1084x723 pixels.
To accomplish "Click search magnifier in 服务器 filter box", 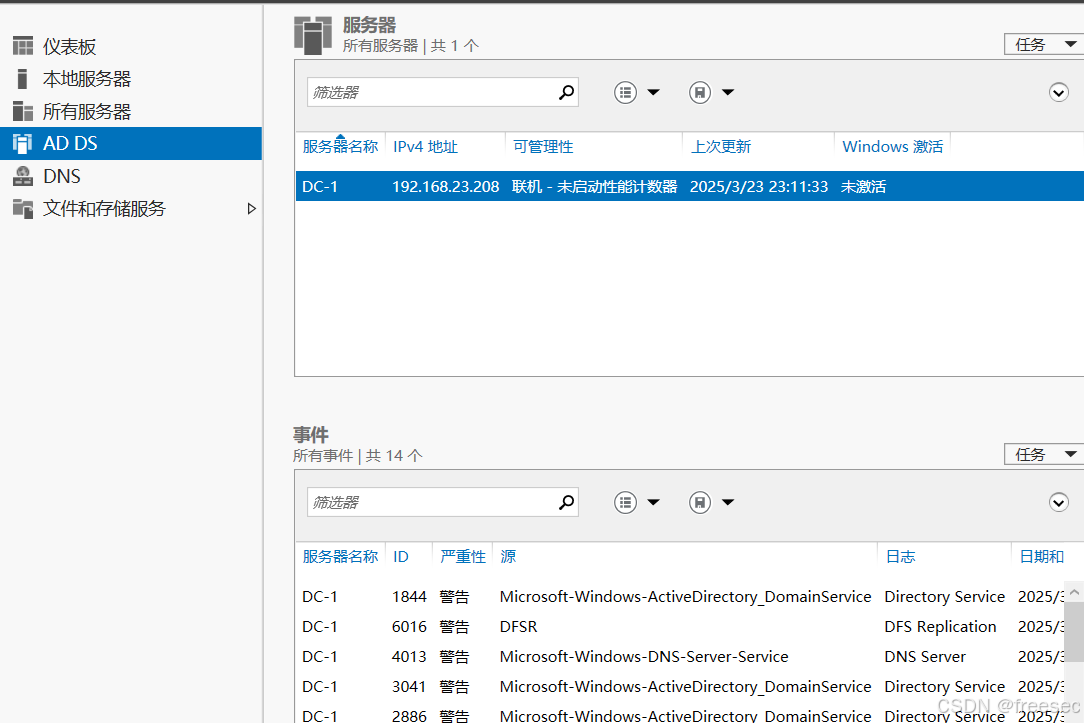I will (x=566, y=92).
